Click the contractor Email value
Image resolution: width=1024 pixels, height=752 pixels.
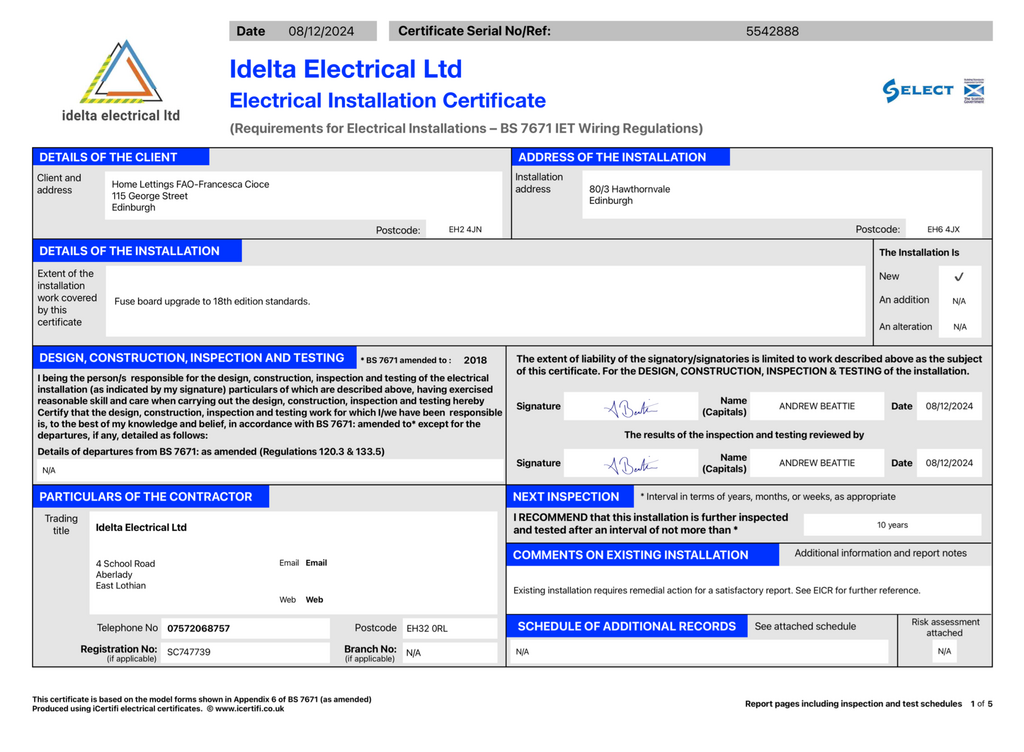pyautogui.click(x=316, y=563)
